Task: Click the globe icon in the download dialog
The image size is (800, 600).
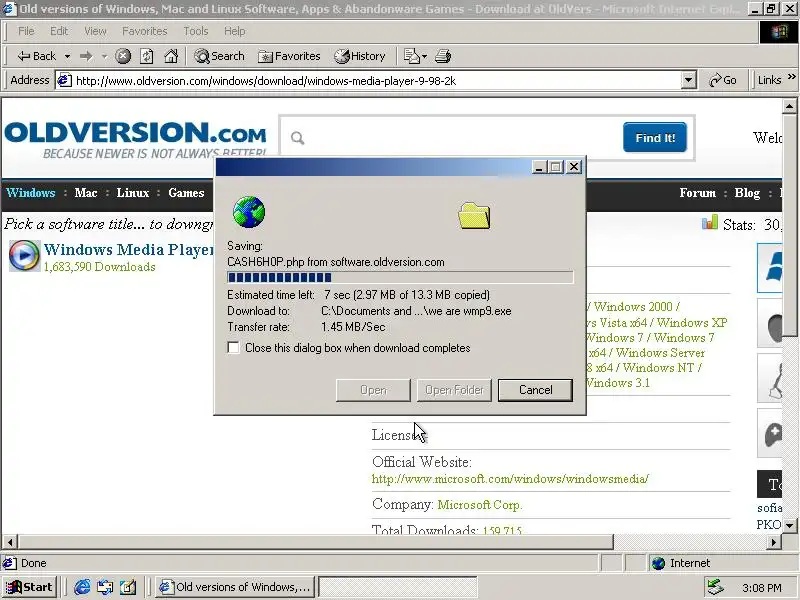Action: click(x=249, y=212)
